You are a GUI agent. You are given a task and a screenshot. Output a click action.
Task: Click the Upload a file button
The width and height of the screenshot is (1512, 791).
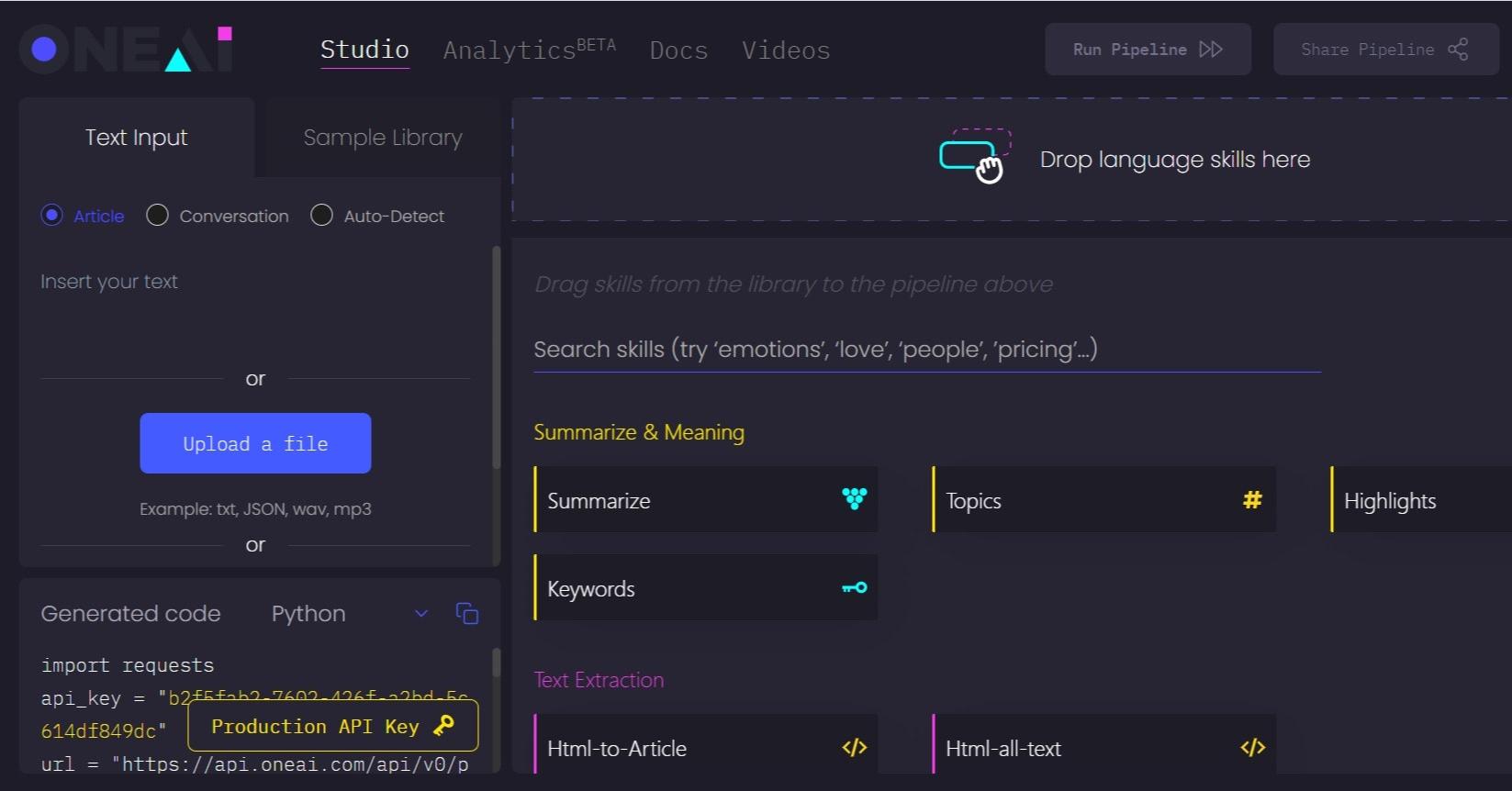(x=255, y=443)
